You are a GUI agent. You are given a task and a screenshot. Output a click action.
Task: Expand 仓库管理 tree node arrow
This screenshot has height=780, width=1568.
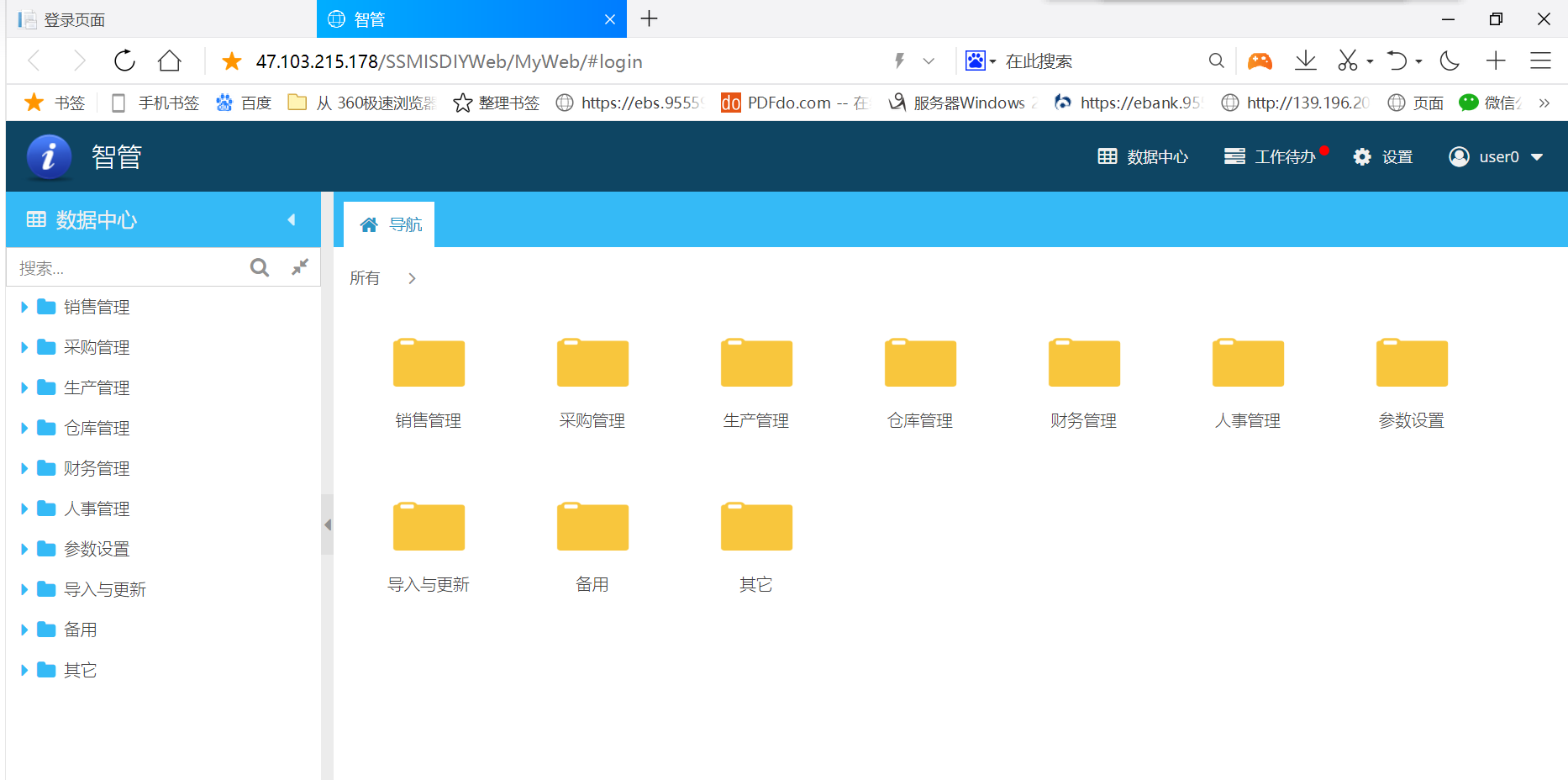24,429
